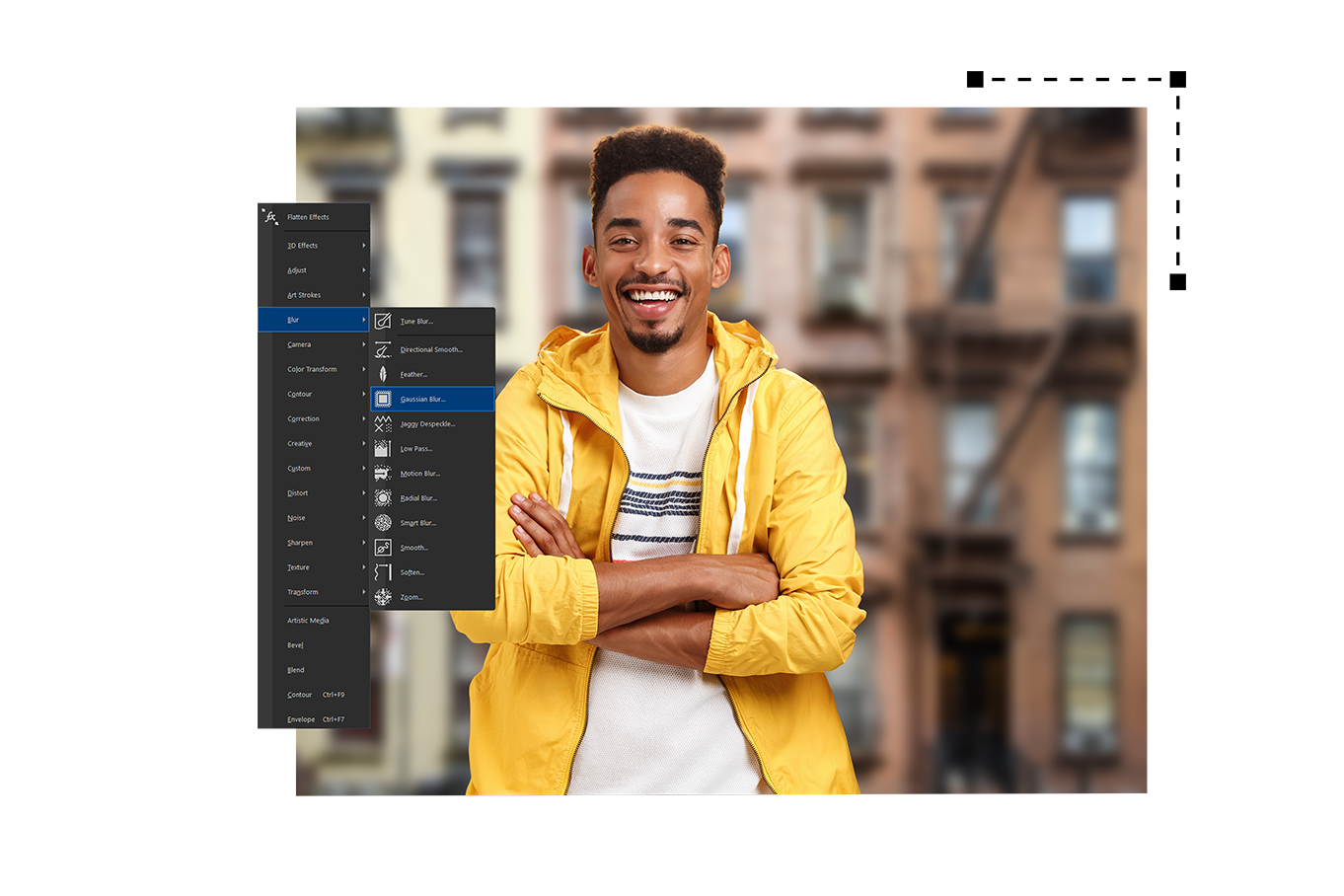Click Low Pass in Blur submenu
1344x896 pixels.
tap(416, 449)
